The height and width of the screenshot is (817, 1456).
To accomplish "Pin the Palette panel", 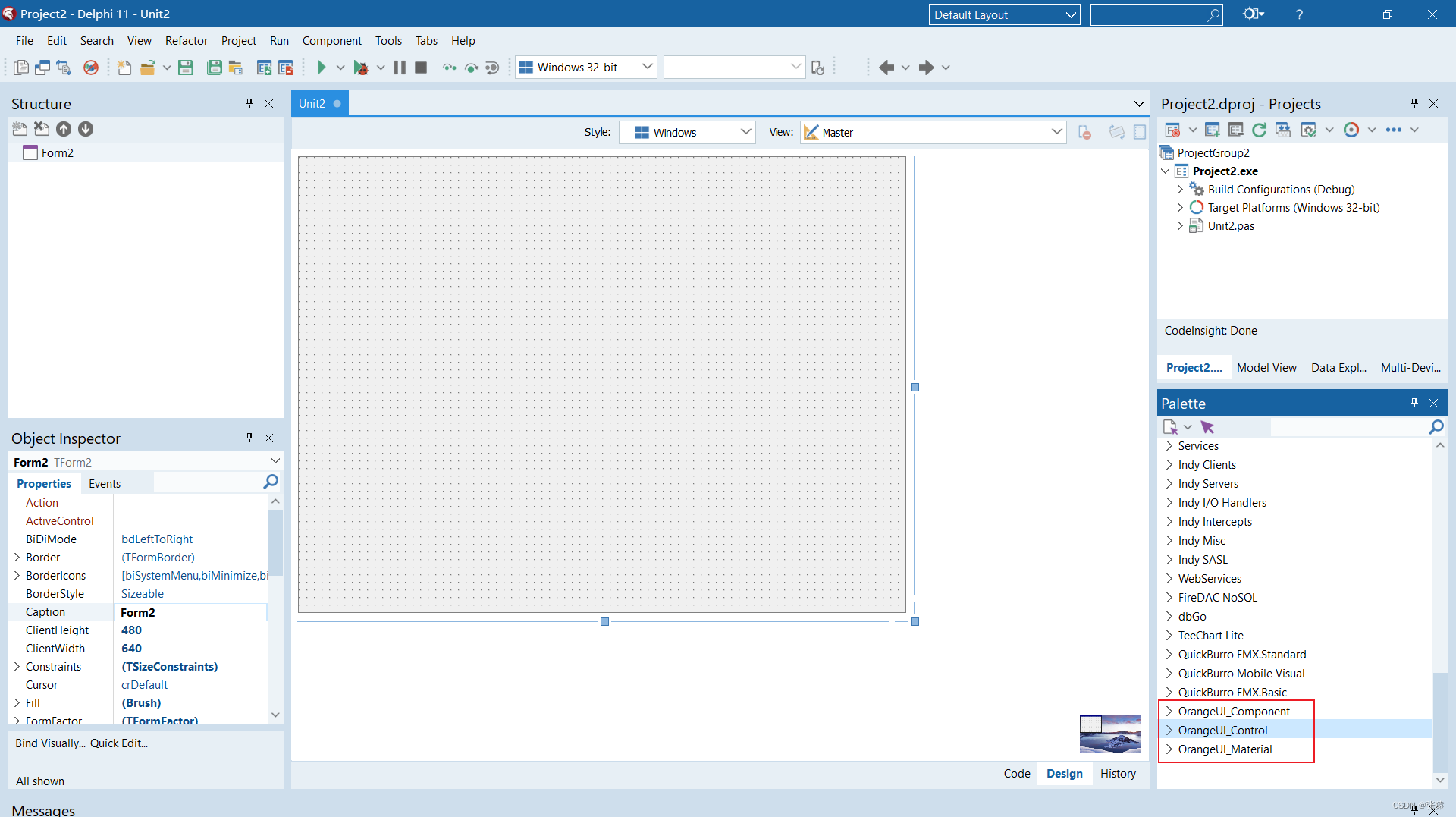I will 1414,403.
